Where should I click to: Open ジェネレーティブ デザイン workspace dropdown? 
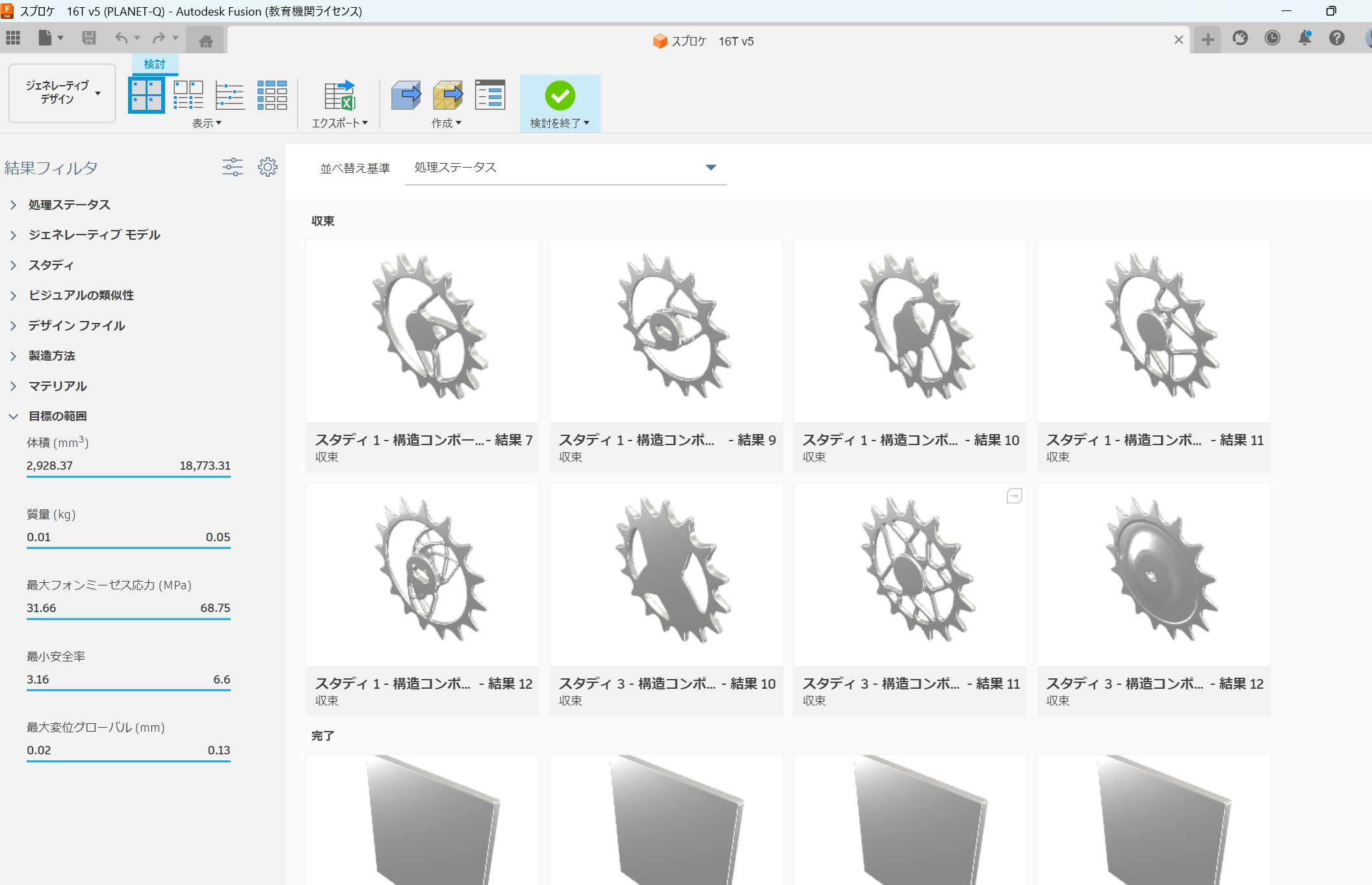62,93
